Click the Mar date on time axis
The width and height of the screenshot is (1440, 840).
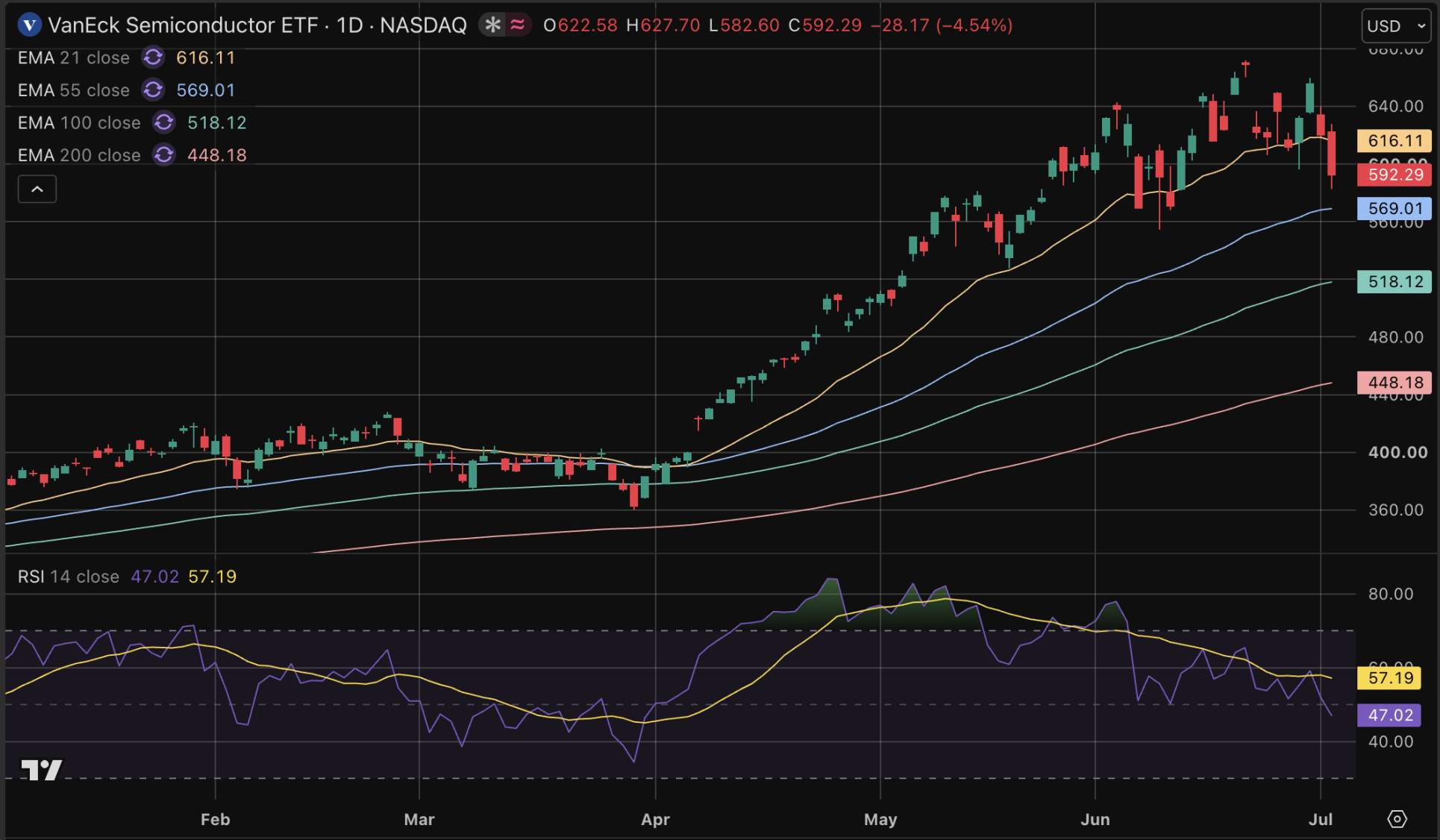(x=419, y=819)
